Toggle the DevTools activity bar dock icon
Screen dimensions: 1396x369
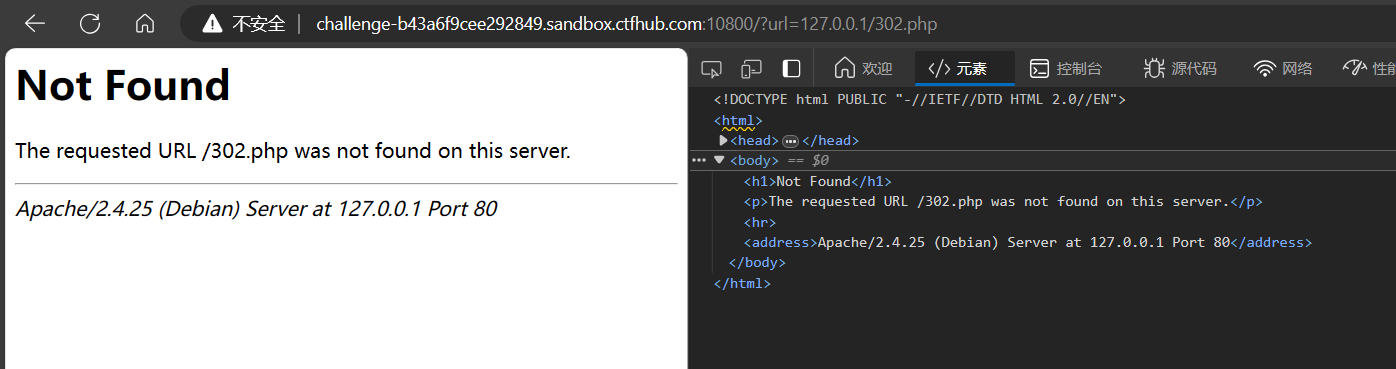tap(791, 68)
